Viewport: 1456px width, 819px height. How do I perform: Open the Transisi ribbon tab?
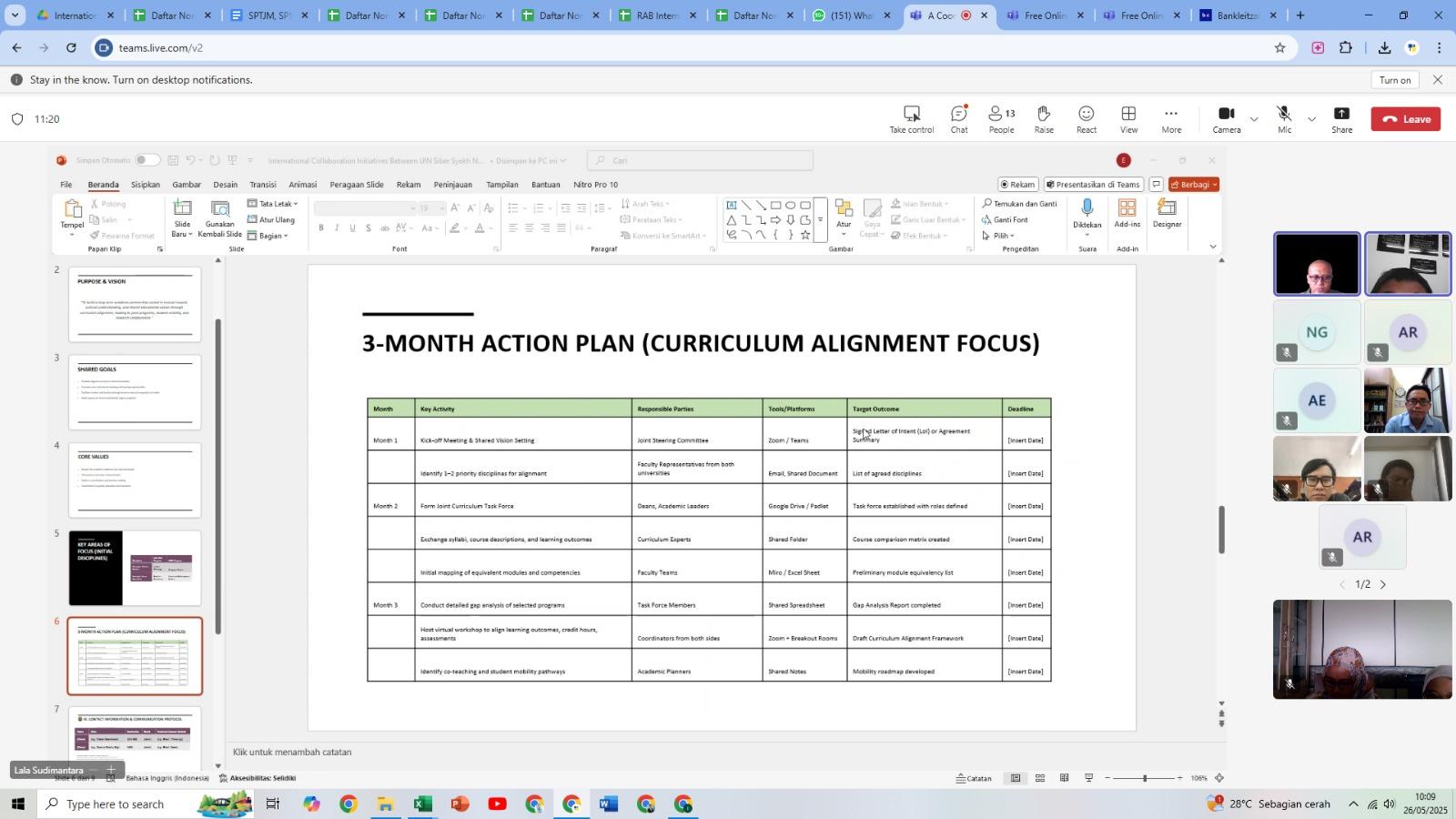262,185
